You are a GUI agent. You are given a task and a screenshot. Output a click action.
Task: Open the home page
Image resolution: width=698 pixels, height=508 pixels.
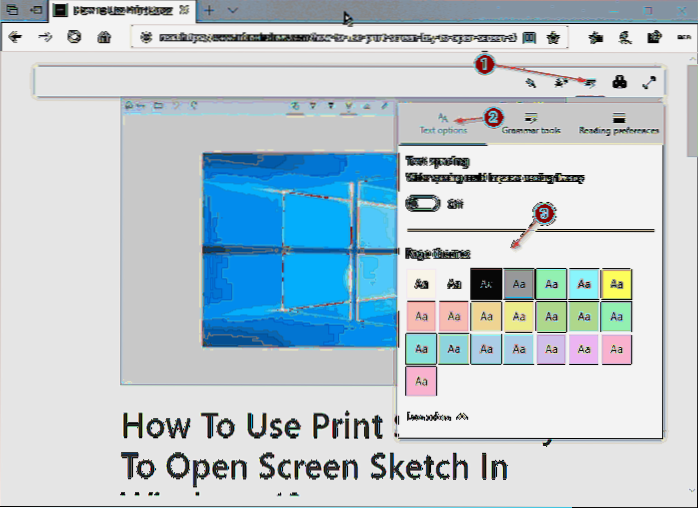tap(104, 37)
